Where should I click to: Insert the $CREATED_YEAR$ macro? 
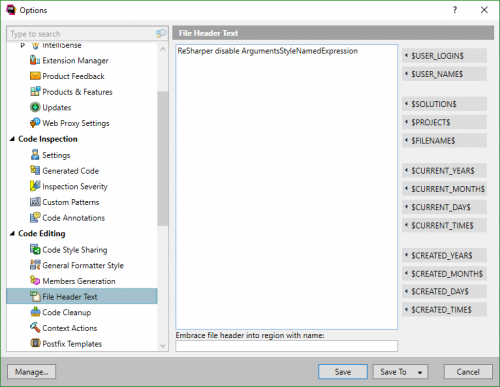444,255
